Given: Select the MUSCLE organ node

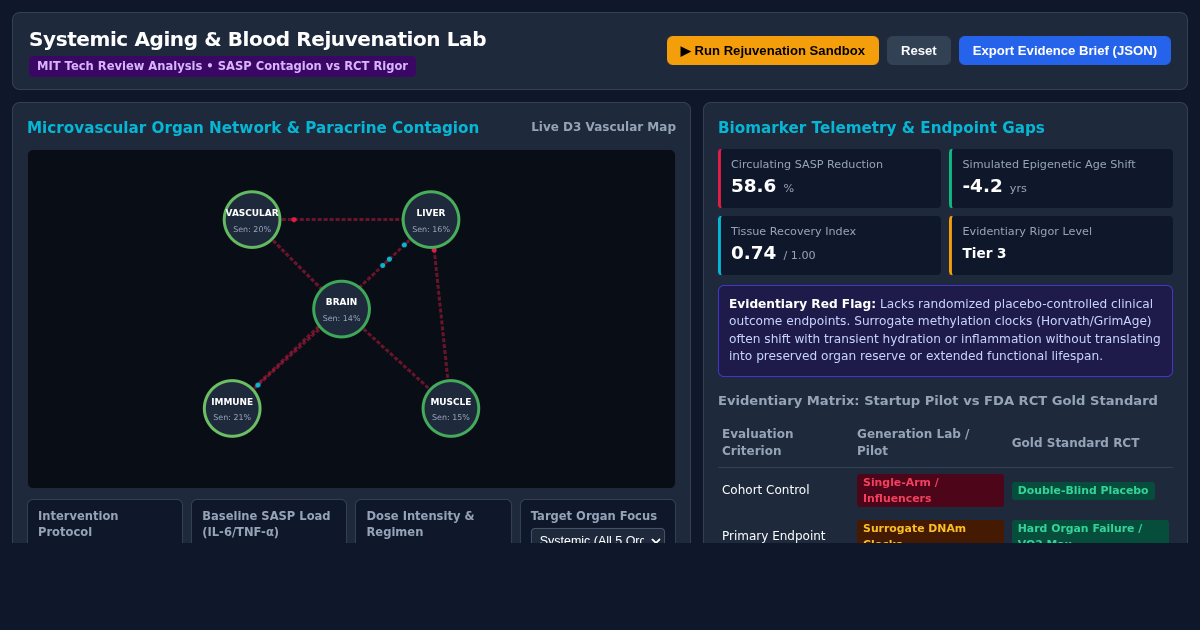Looking at the screenshot, I should tap(451, 409).
